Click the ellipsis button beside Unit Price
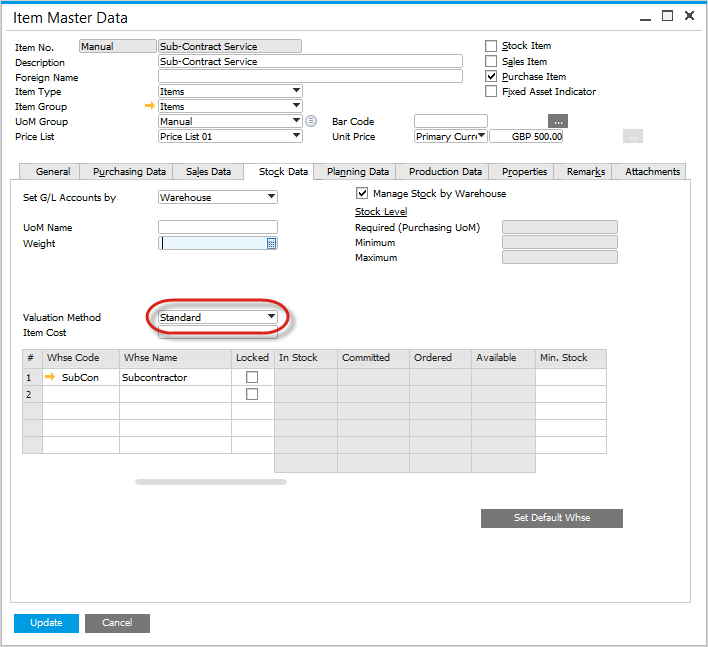 [x=632, y=137]
